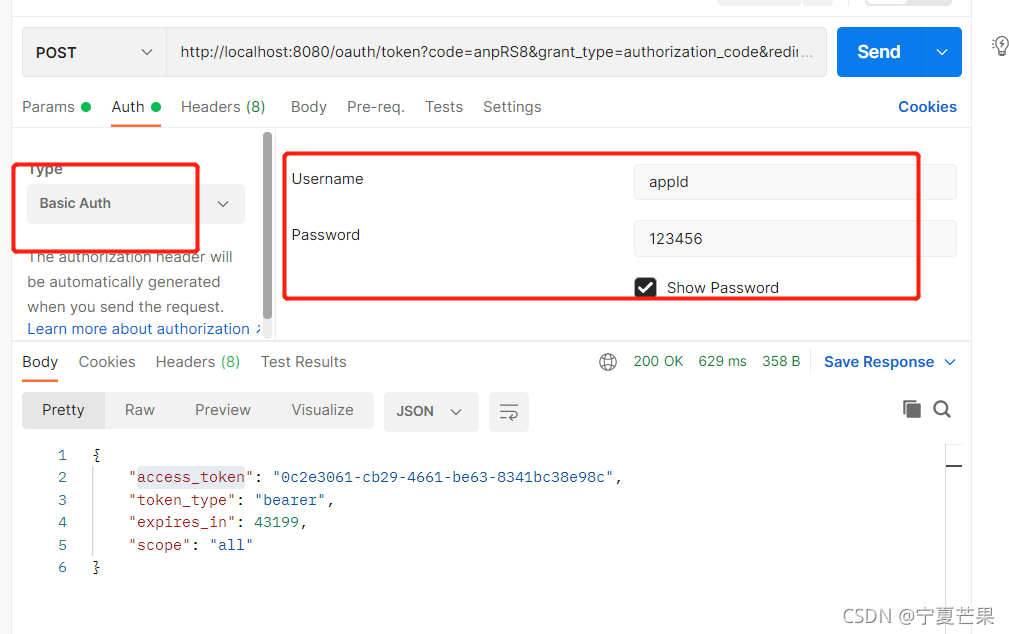Click the Username input field

(x=795, y=182)
